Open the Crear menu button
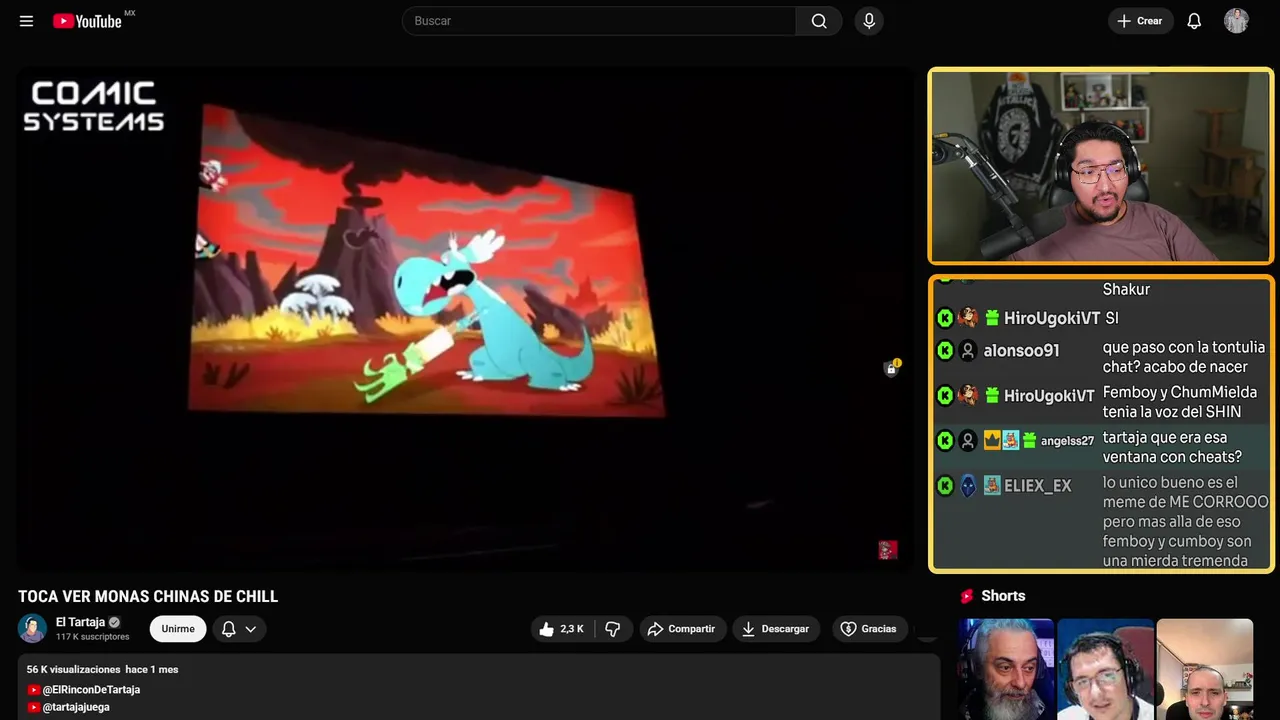The height and width of the screenshot is (720, 1280). (x=1140, y=21)
